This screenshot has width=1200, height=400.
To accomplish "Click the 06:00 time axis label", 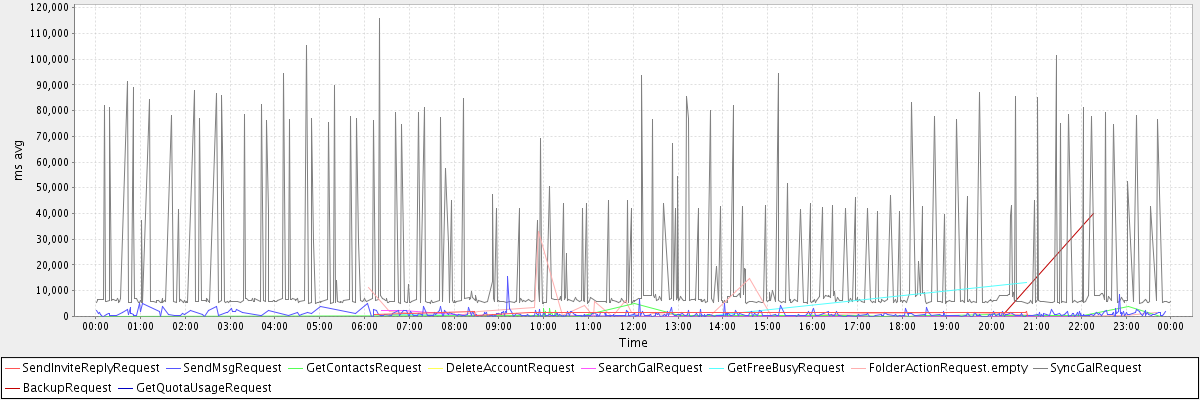I will 364,326.
